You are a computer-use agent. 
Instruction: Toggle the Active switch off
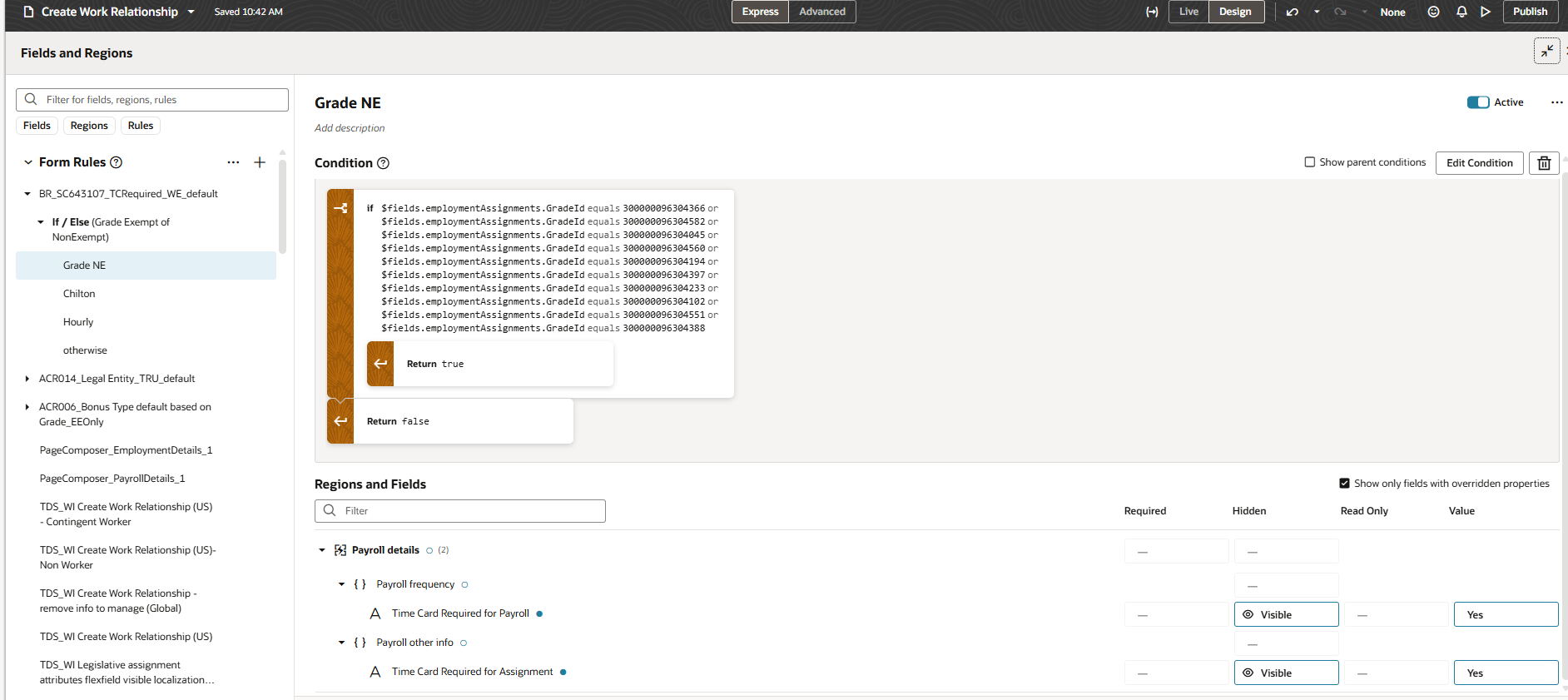click(x=1478, y=102)
